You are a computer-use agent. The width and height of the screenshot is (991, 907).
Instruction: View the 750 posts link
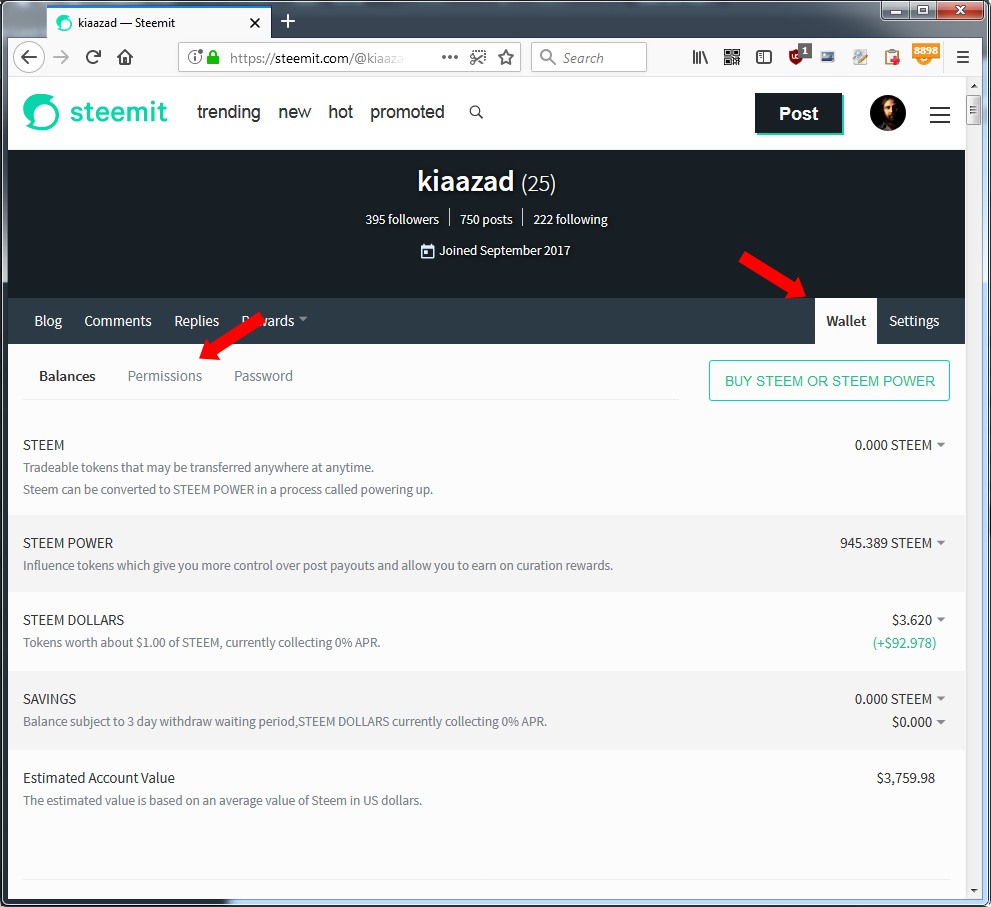point(486,219)
